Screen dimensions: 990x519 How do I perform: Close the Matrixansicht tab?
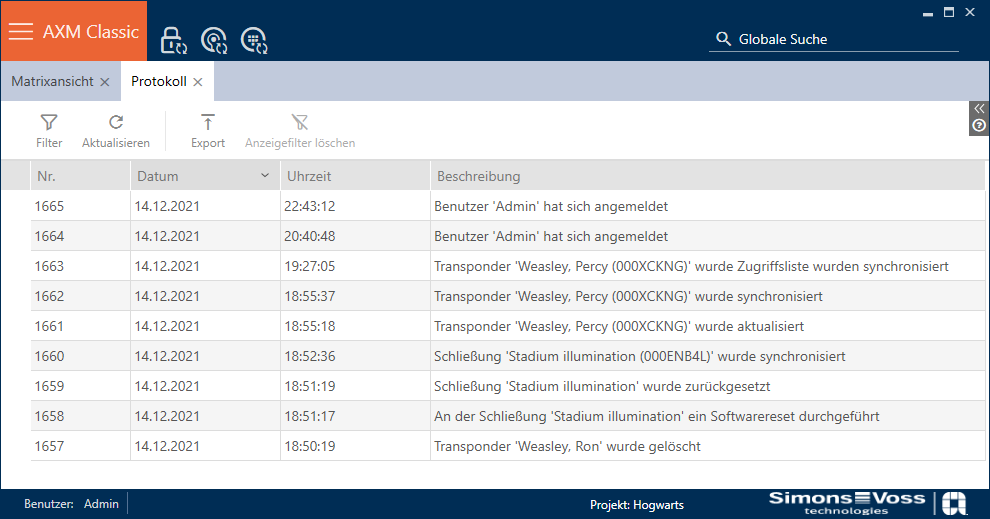[x=105, y=82]
